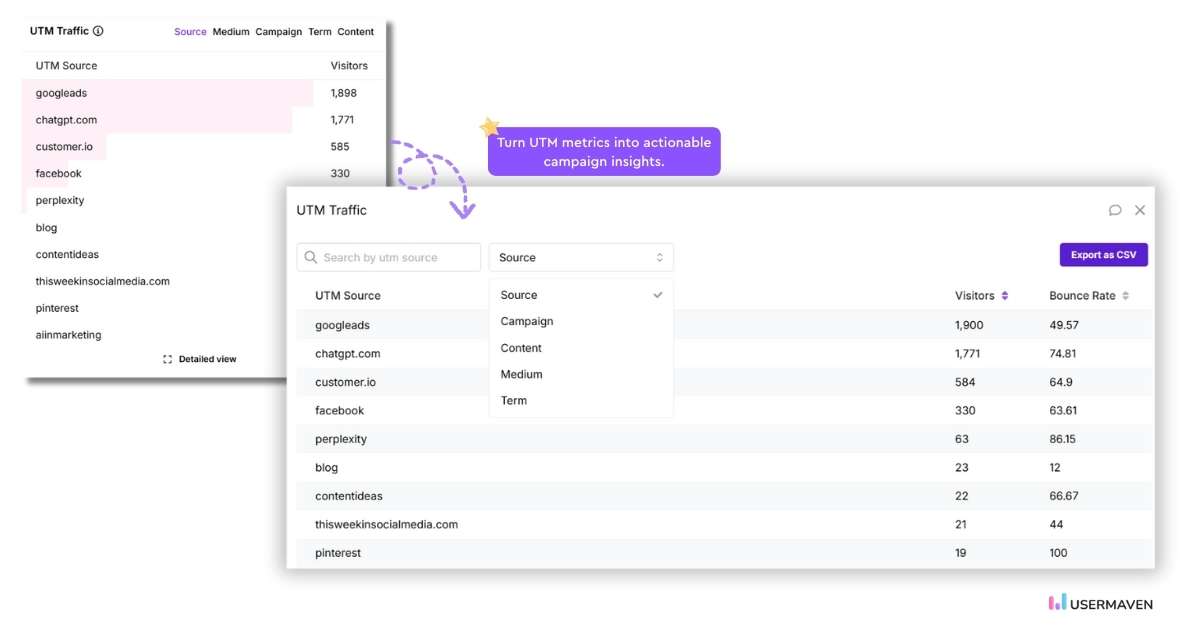The height and width of the screenshot is (630, 1200).
Task: Click UTM Source header in dialog table
Action: click(348, 296)
